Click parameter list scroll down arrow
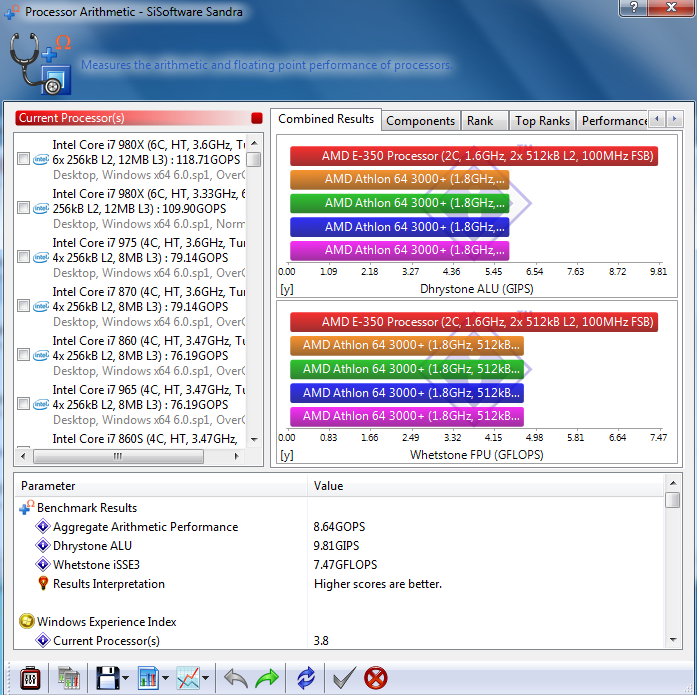697x695 pixels. [673, 640]
